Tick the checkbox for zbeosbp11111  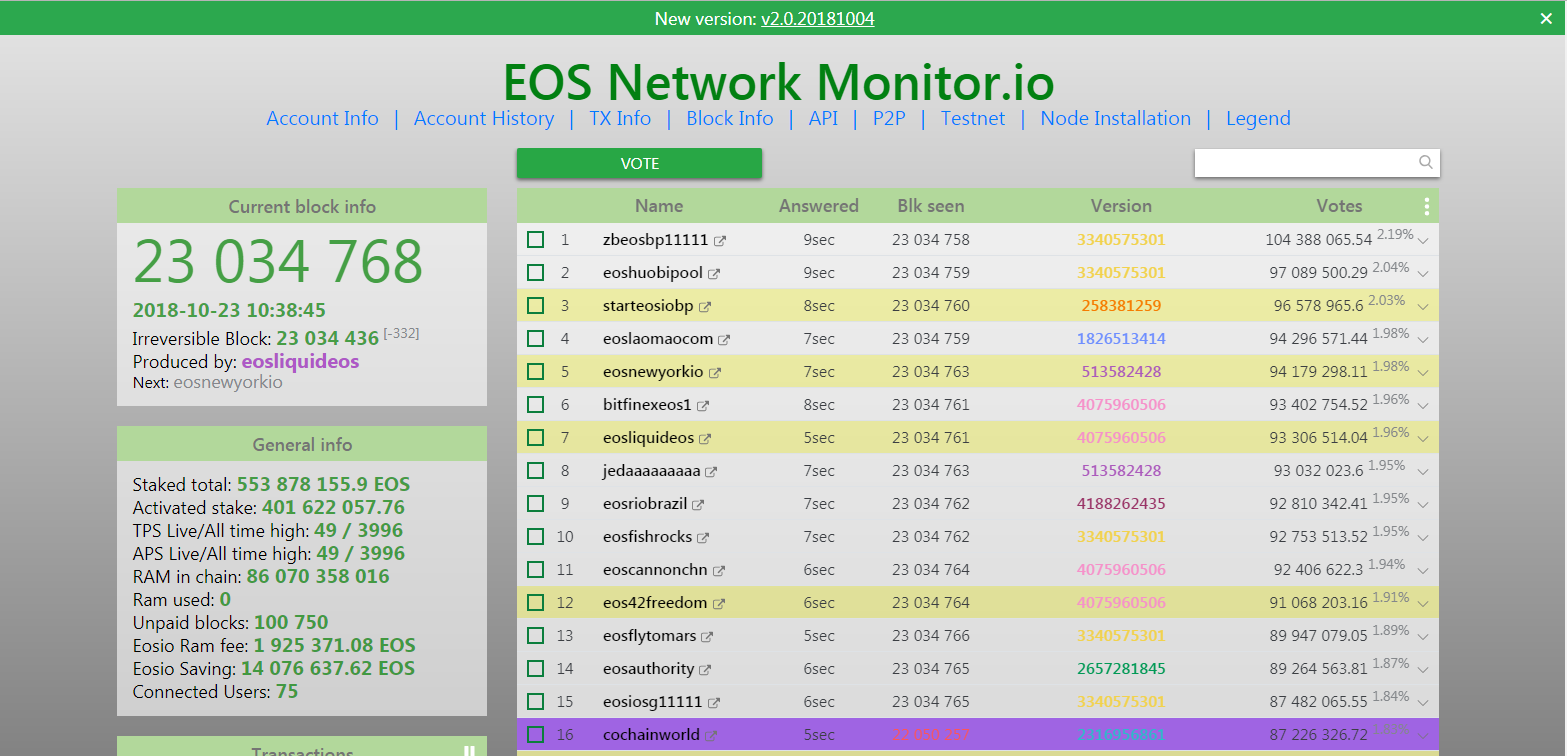(536, 240)
